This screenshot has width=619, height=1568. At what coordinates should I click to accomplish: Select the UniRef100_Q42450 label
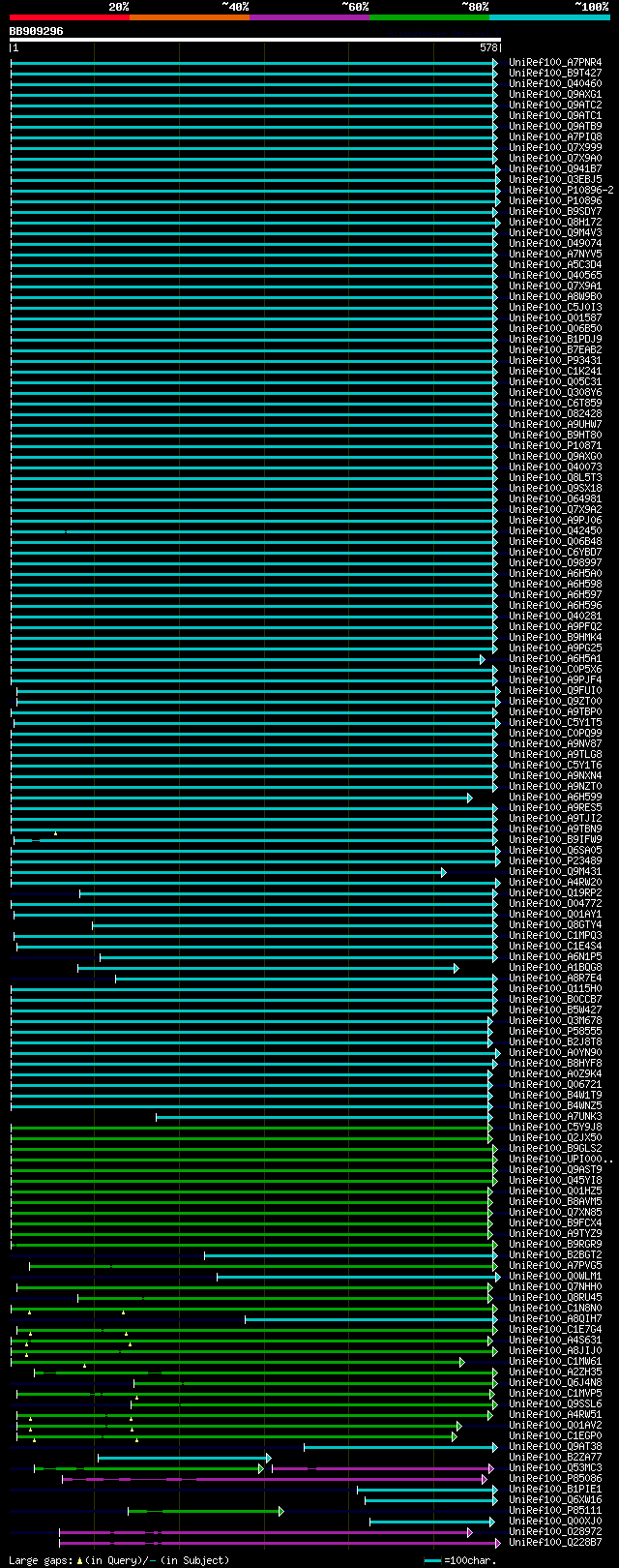(x=555, y=531)
